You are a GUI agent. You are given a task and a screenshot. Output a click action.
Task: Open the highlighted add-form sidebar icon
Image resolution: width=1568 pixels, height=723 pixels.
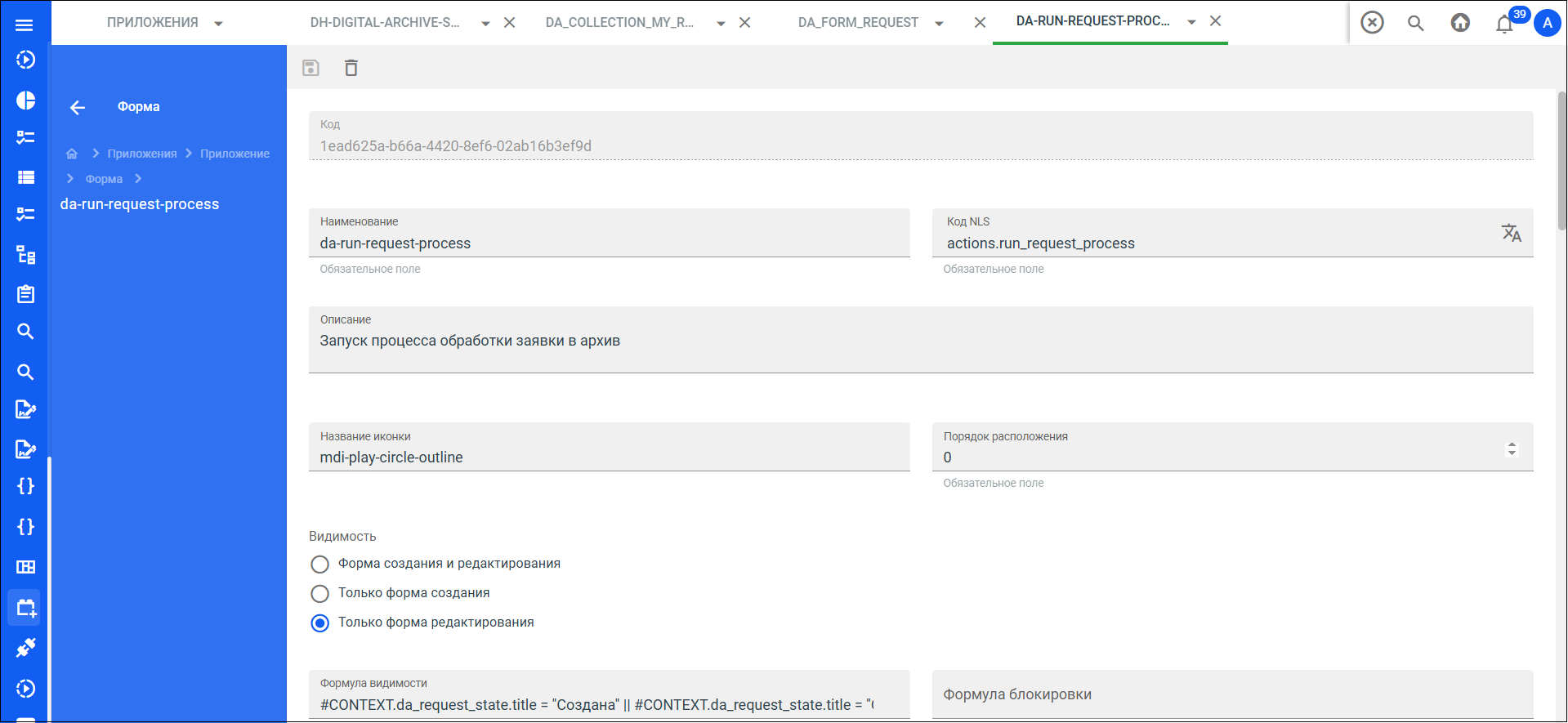(x=25, y=608)
